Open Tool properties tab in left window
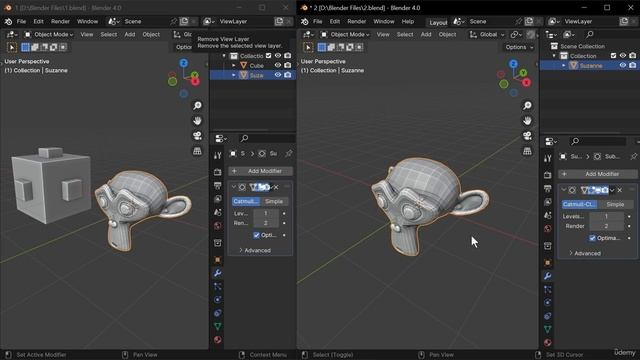 point(218,155)
